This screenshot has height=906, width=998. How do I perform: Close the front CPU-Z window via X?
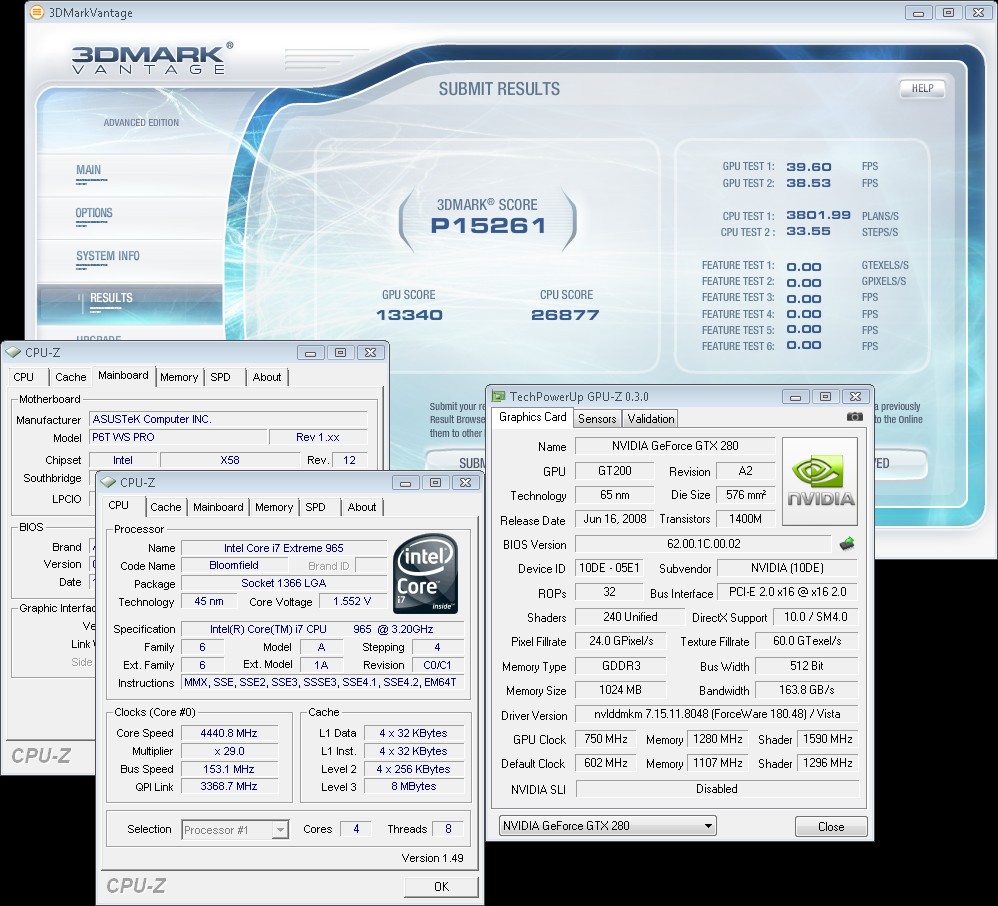[465, 483]
